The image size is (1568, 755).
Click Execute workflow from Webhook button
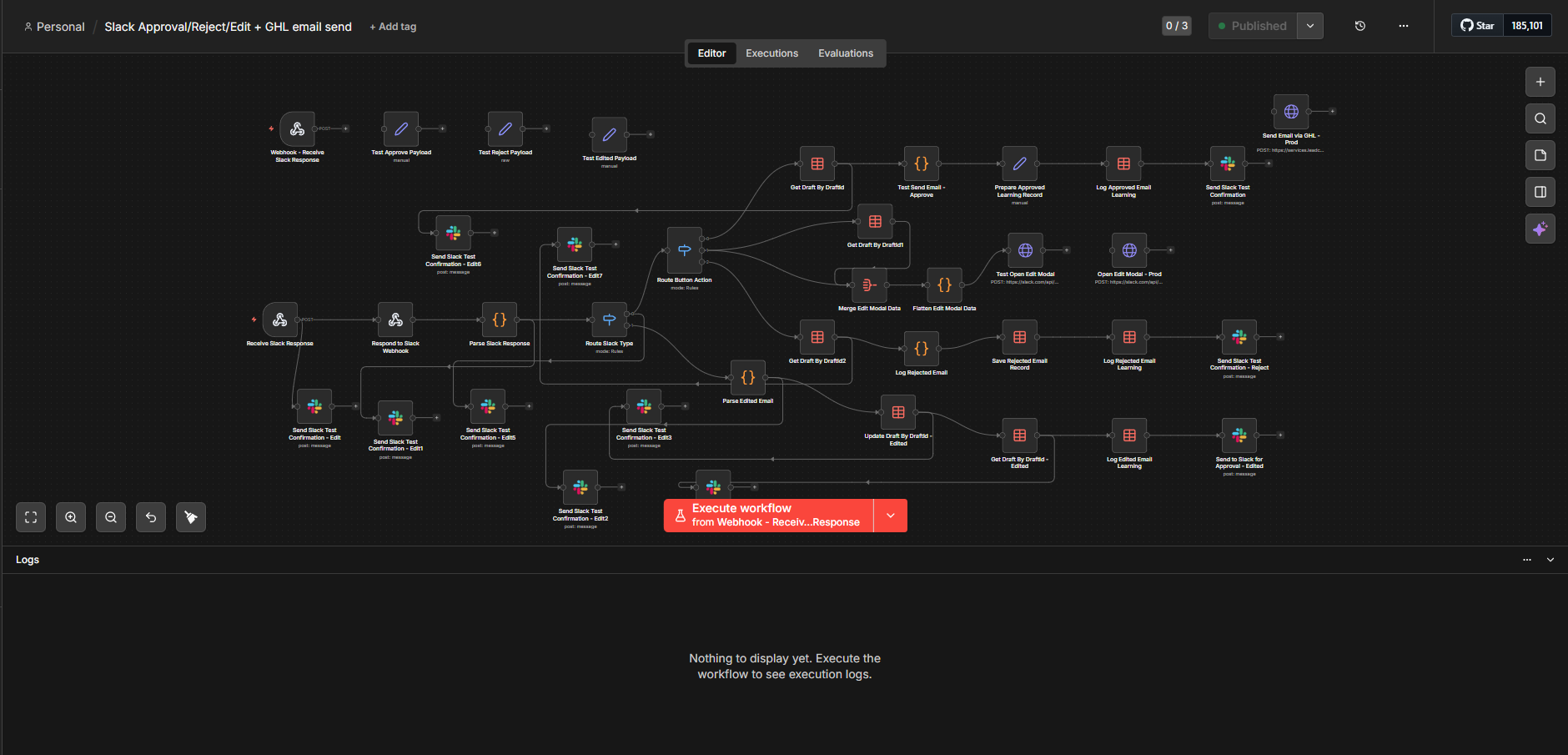click(x=768, y=516)
